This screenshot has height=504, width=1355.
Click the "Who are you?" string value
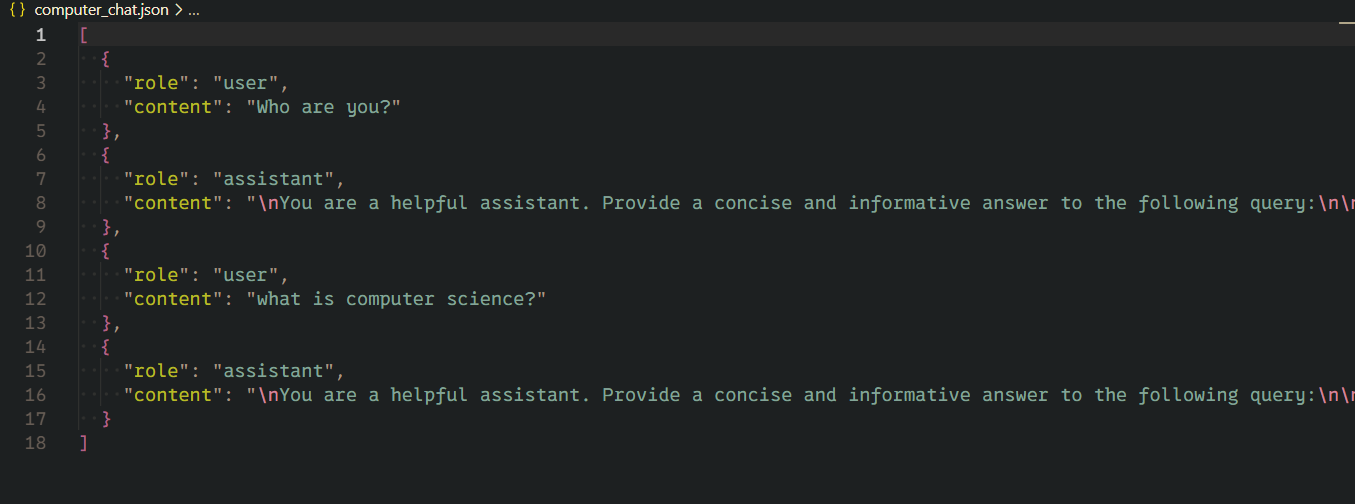tap(323, 107)
